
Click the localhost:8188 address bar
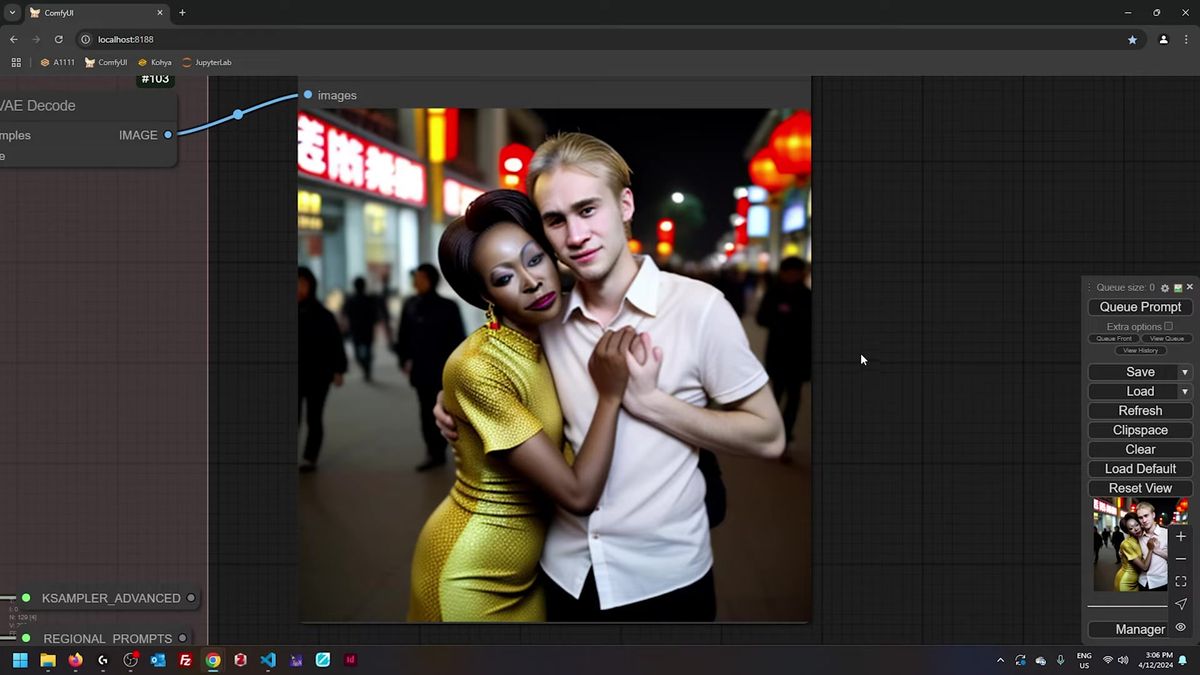[600, 39]
